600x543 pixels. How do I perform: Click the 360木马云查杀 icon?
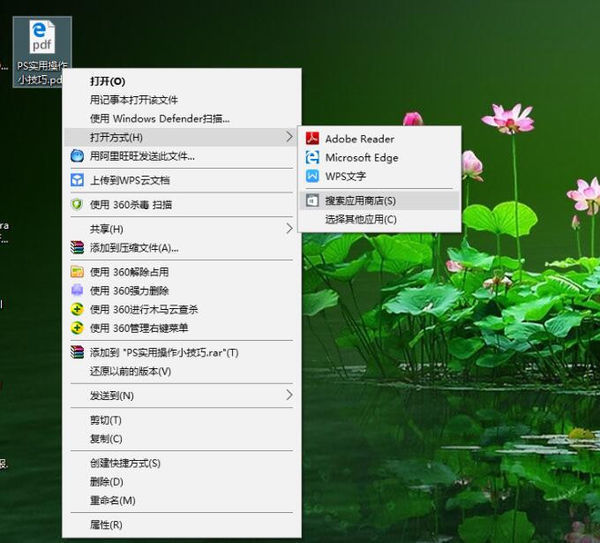[x=77, y=309]
